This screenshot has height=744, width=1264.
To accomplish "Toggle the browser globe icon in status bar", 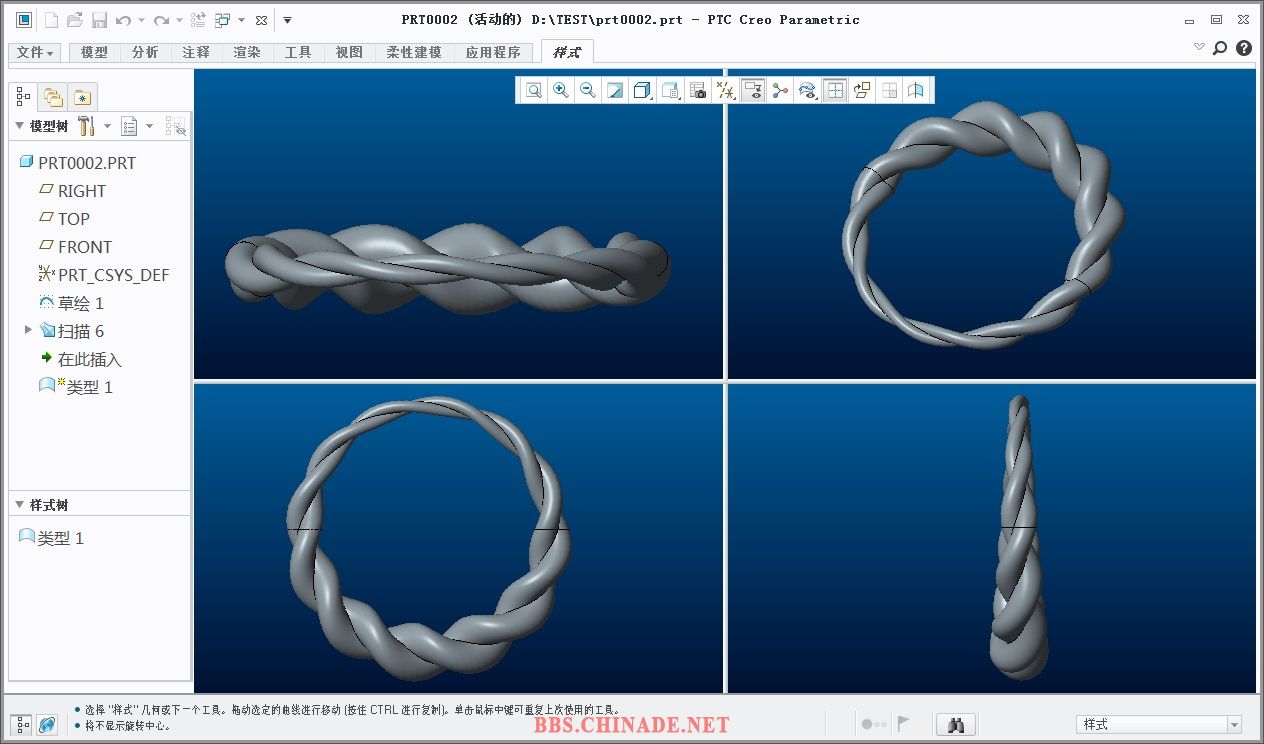I will pyautogui.click(x=47, y=724).
